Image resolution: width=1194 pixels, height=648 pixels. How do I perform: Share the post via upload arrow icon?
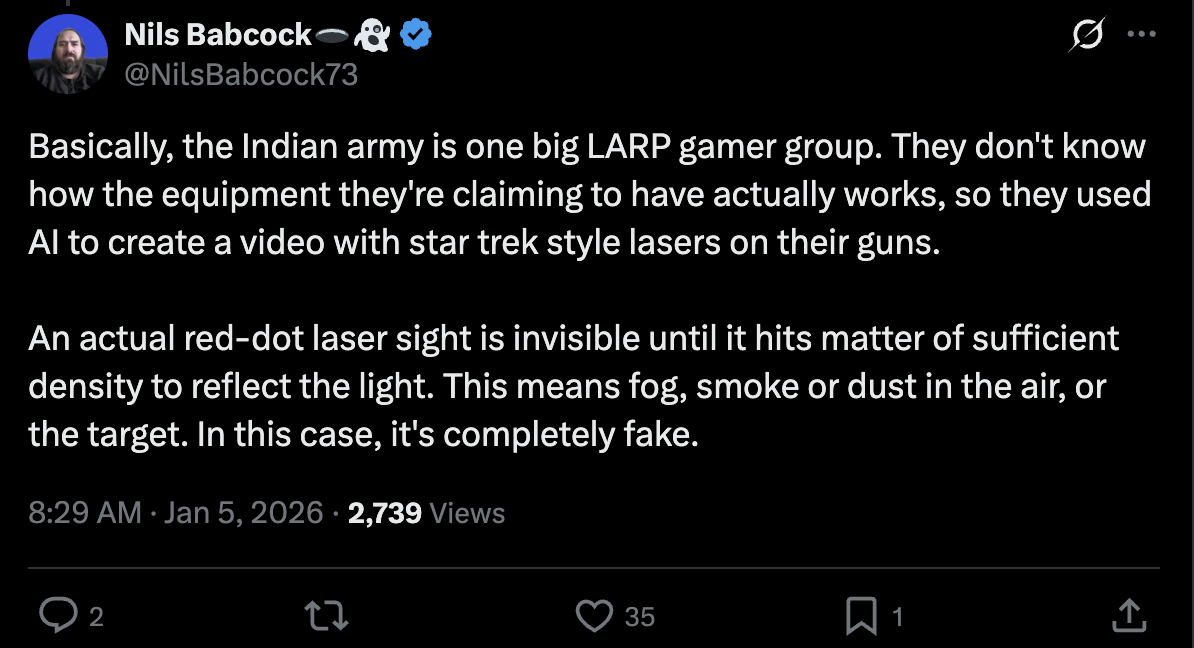pos(1128,616)
